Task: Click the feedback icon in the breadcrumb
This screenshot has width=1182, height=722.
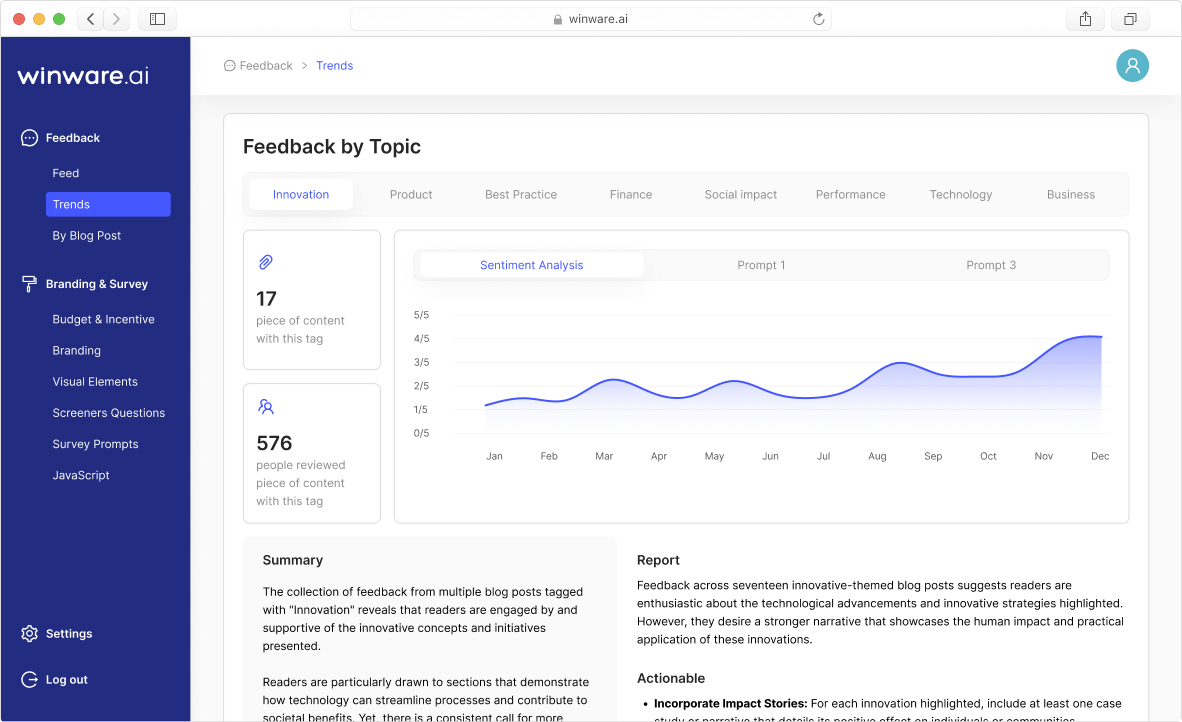Action: pos(228,65)
